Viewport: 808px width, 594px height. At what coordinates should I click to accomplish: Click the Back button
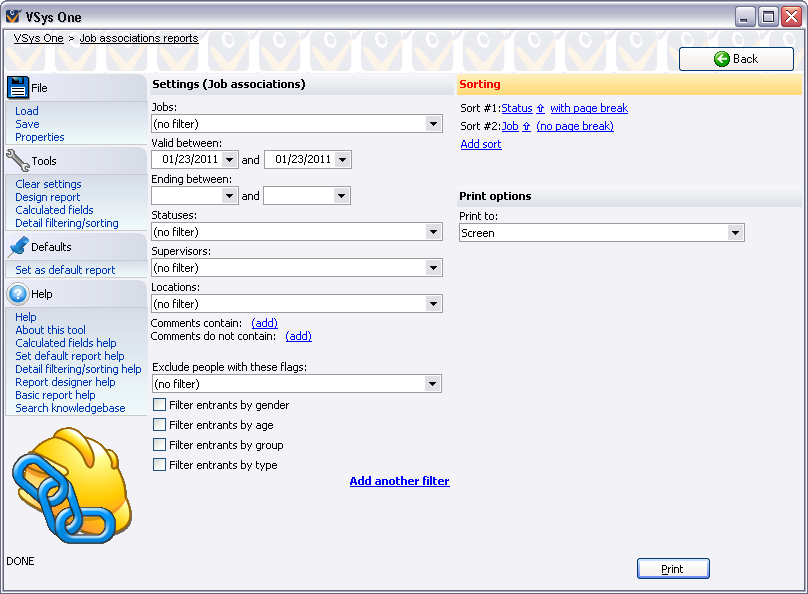coord(736,59)
